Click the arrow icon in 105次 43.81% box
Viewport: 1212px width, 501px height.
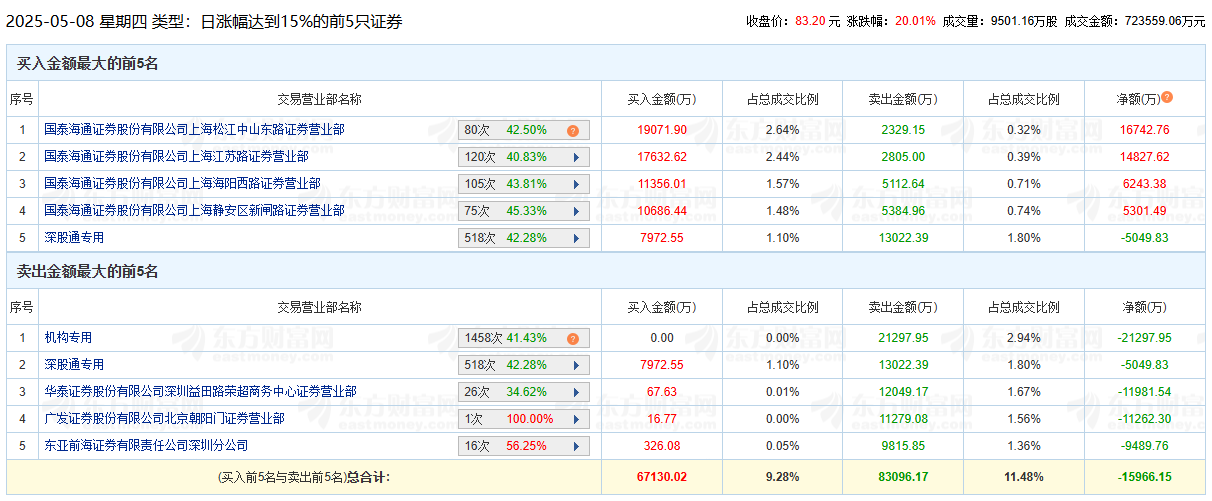(575, 184)
